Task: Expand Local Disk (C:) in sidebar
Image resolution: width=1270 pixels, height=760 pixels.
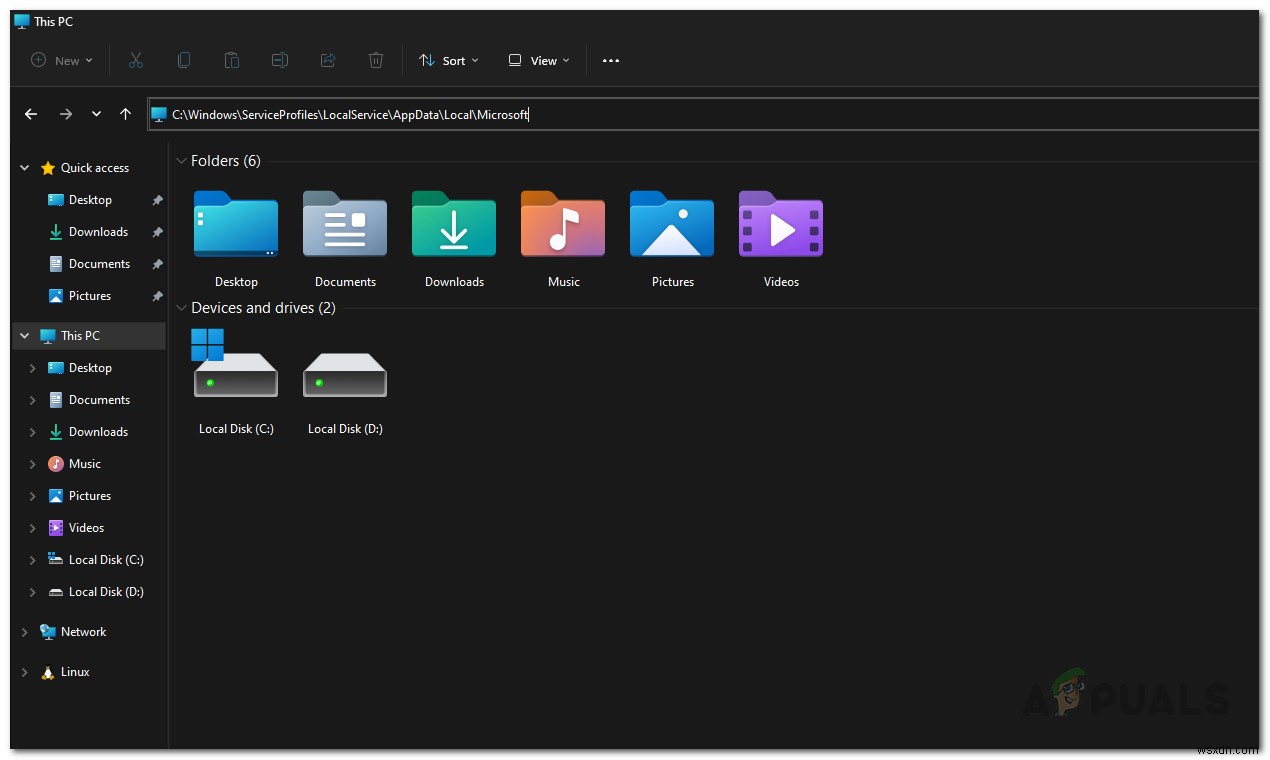Action: click(32, 560)
